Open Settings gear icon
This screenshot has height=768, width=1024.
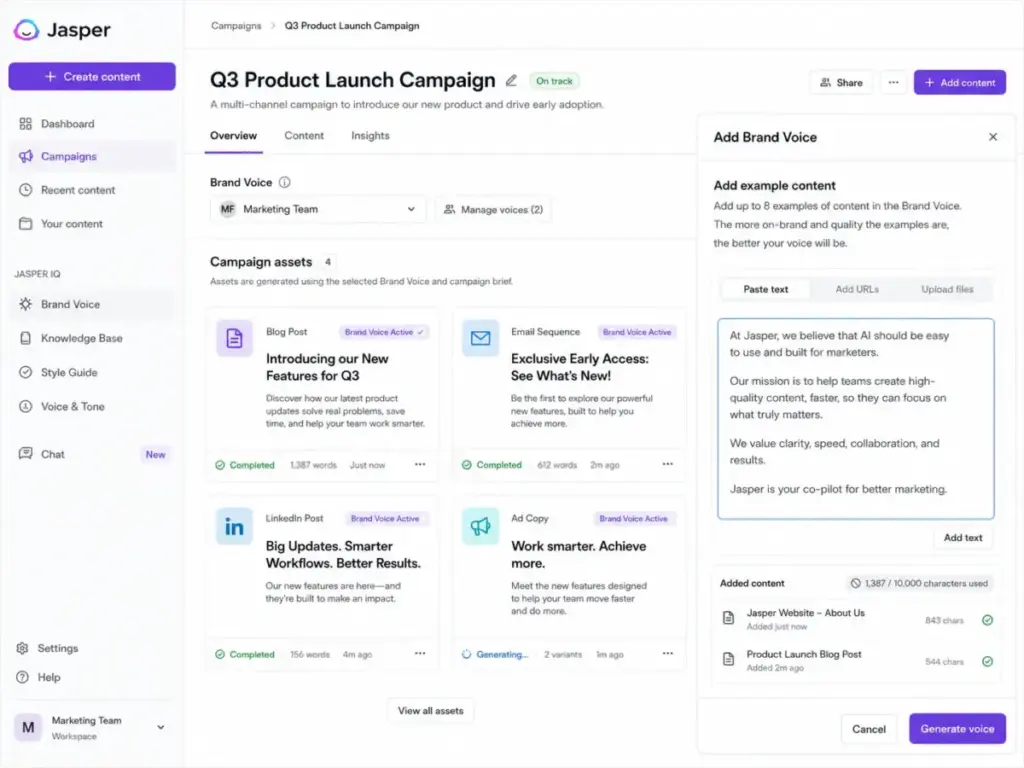pos(22,648)
